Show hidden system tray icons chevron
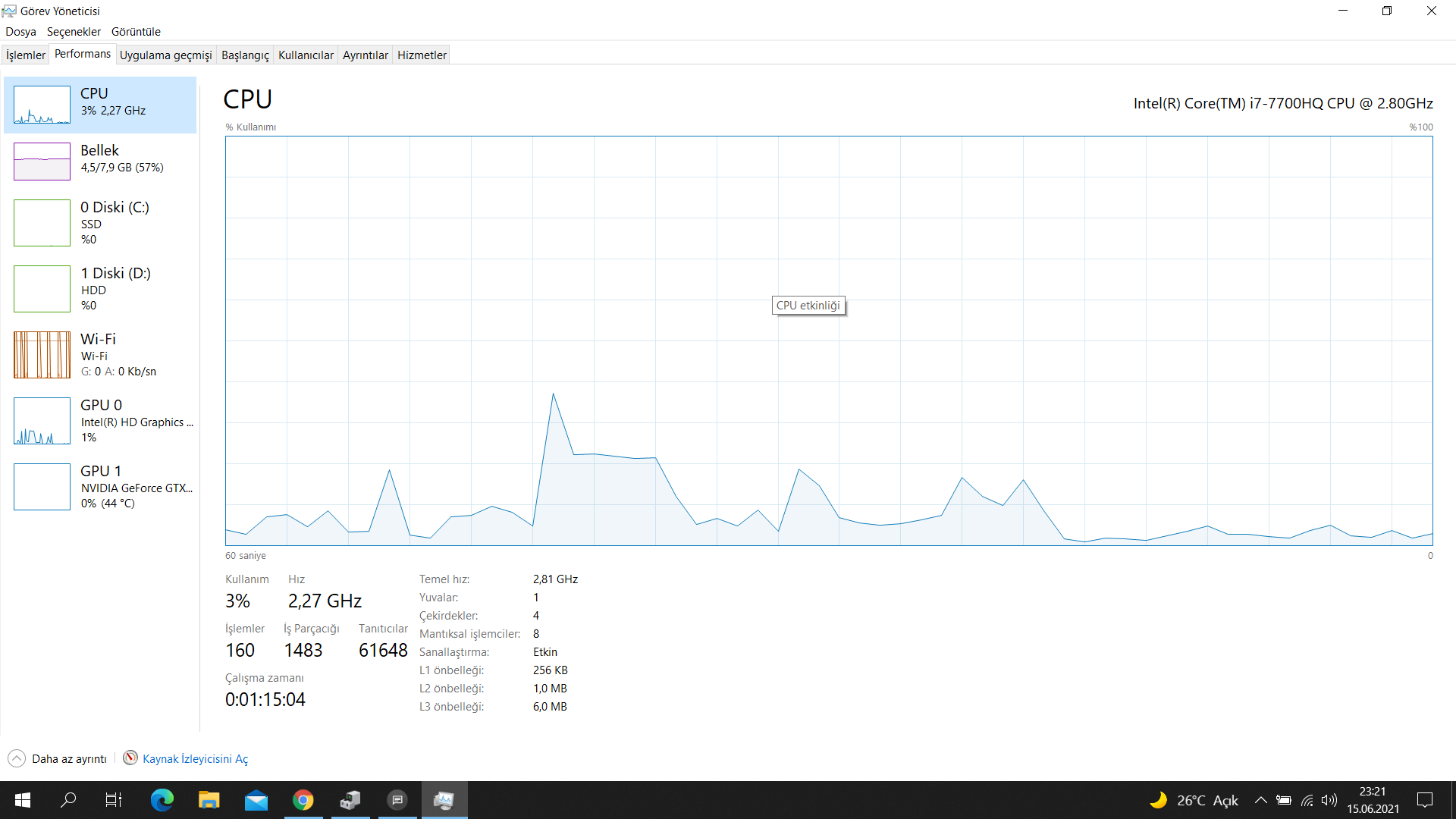The image size is (1456, 819). coord(1260,800)
